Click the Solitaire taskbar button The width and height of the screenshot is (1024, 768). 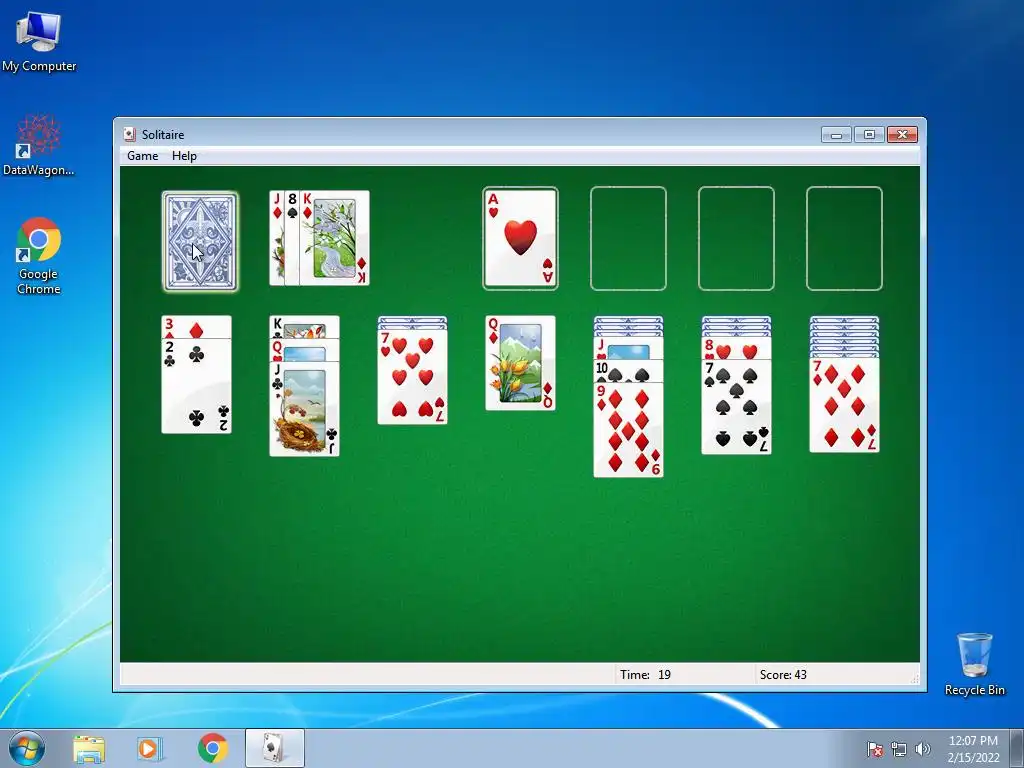(274, 748)
